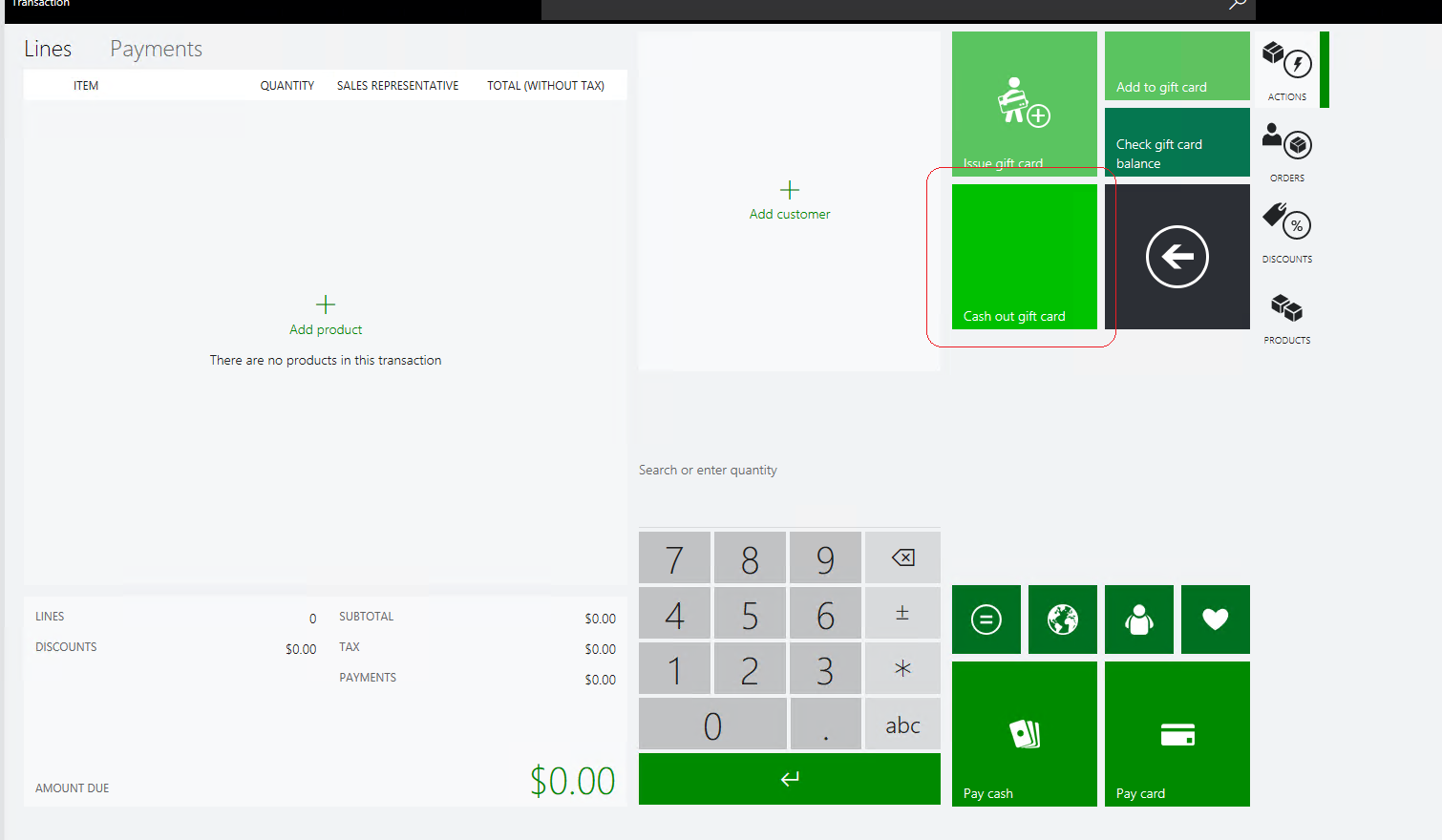1442x840 pixels.
Task: Click Add customer
Action: pyautogui.click(x=790, y=200)
